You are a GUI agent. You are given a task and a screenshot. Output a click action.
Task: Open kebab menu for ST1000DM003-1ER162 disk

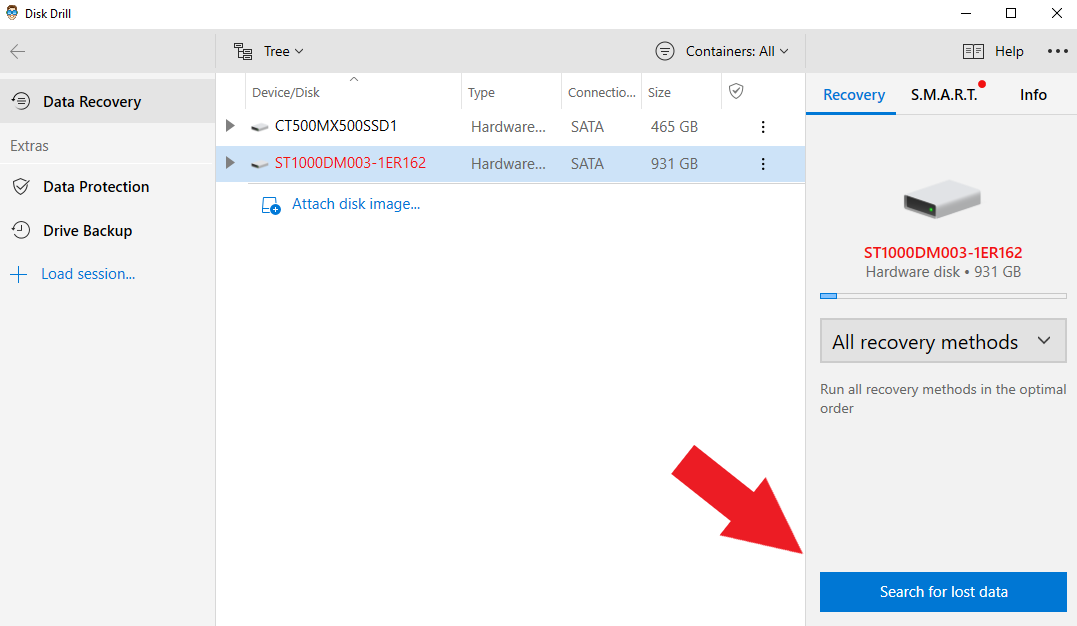point(763,164)
